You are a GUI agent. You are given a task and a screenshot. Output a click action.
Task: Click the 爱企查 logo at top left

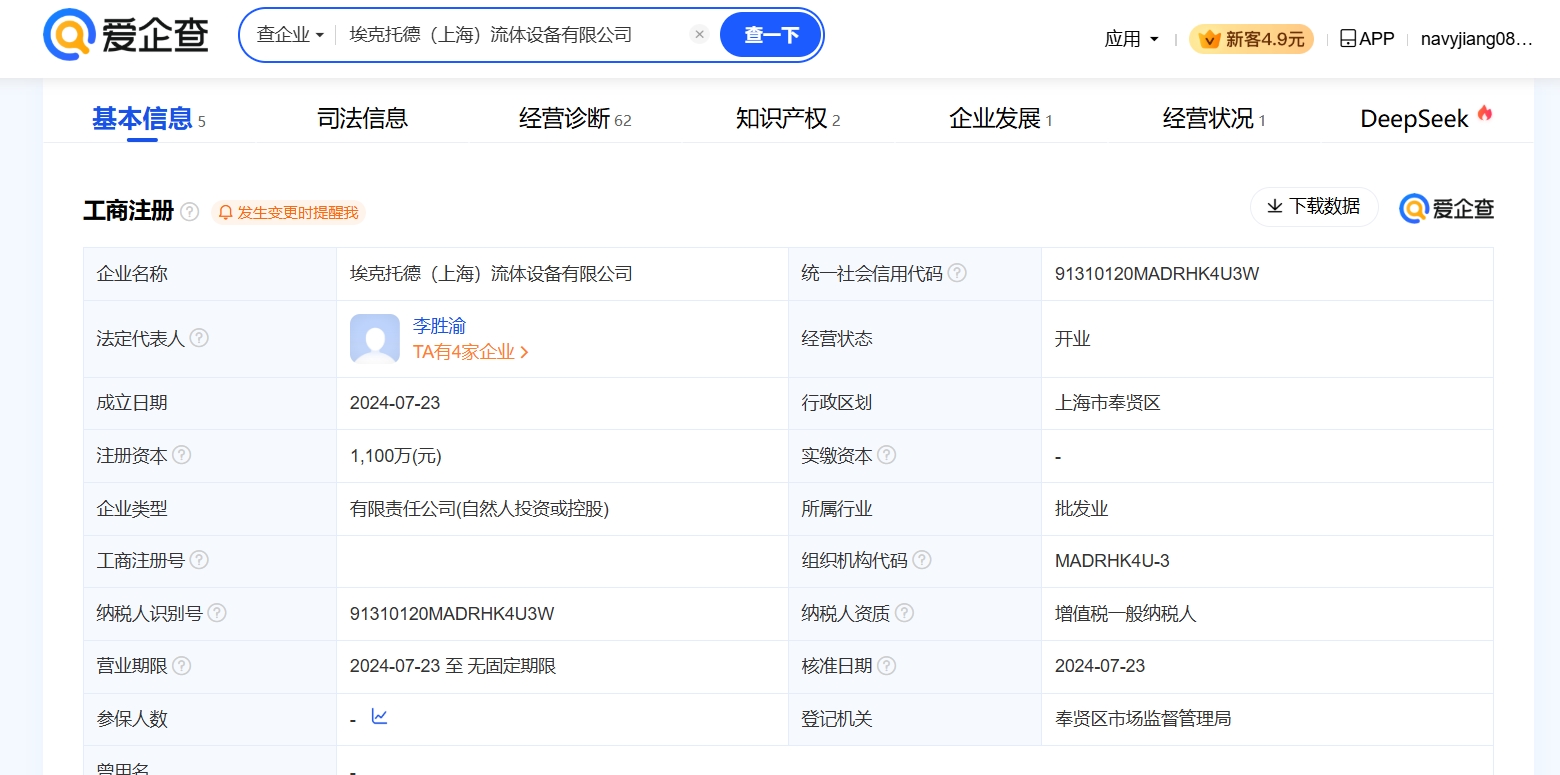point(126,36)
